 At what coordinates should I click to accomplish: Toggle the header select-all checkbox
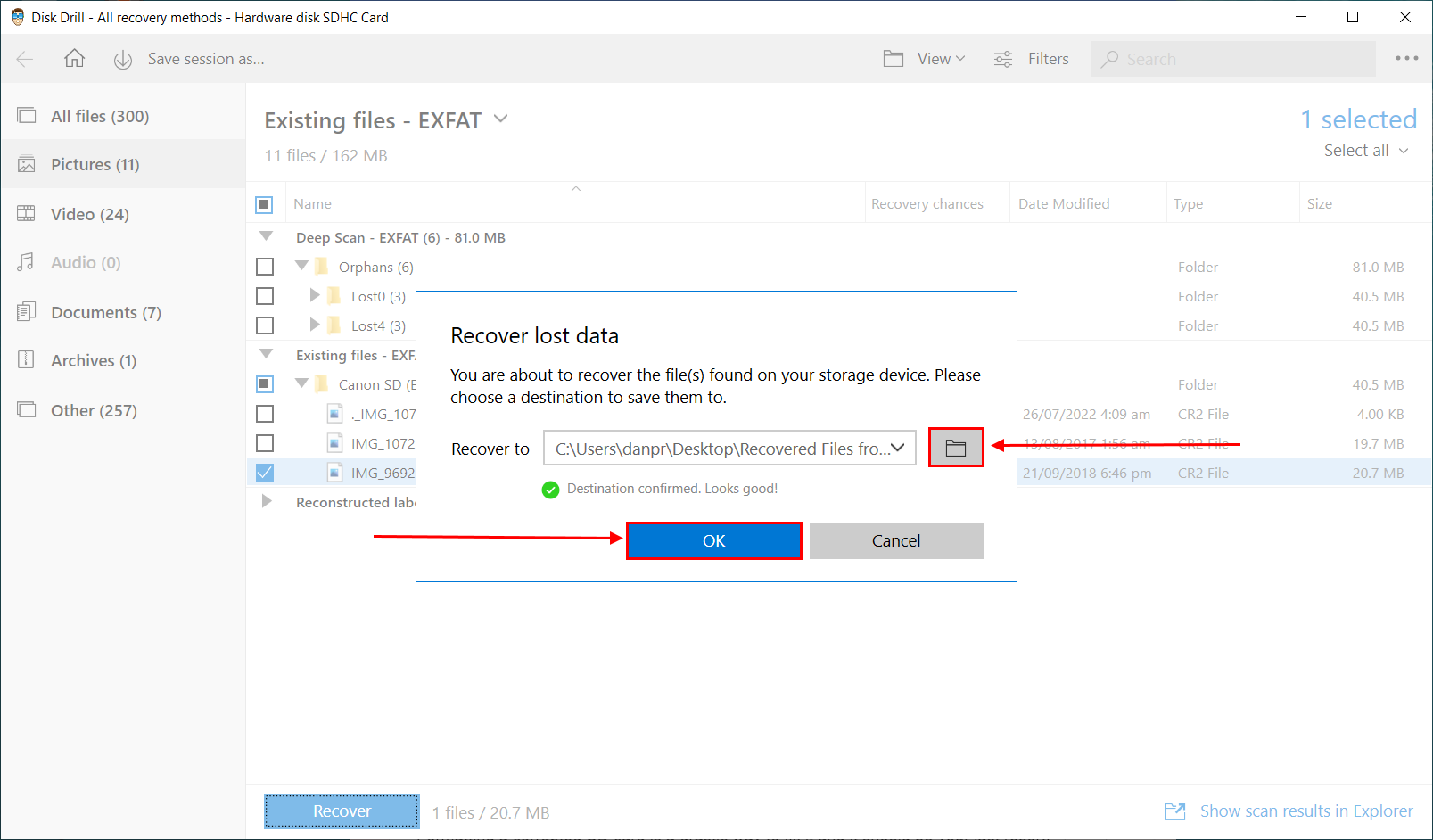(264, 204)
